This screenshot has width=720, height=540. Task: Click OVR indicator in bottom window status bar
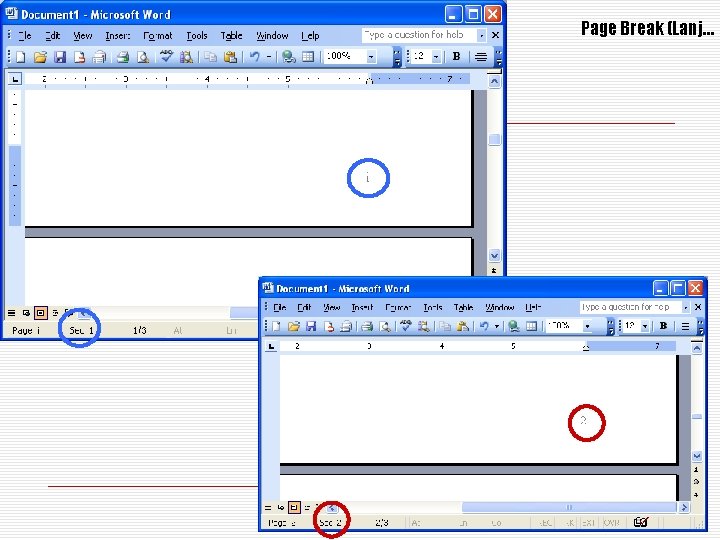[611, 523]
